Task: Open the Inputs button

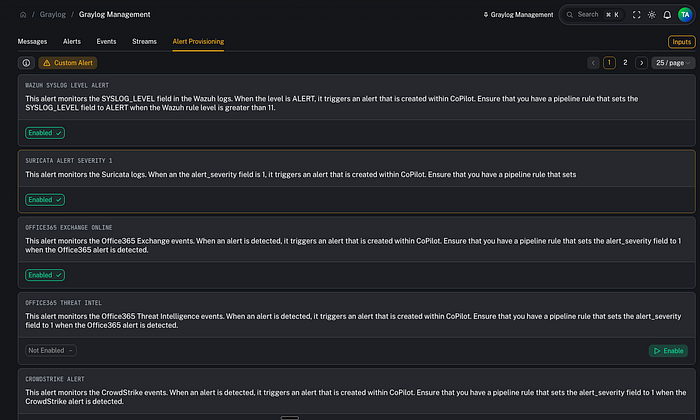Action: pos(681,42)
